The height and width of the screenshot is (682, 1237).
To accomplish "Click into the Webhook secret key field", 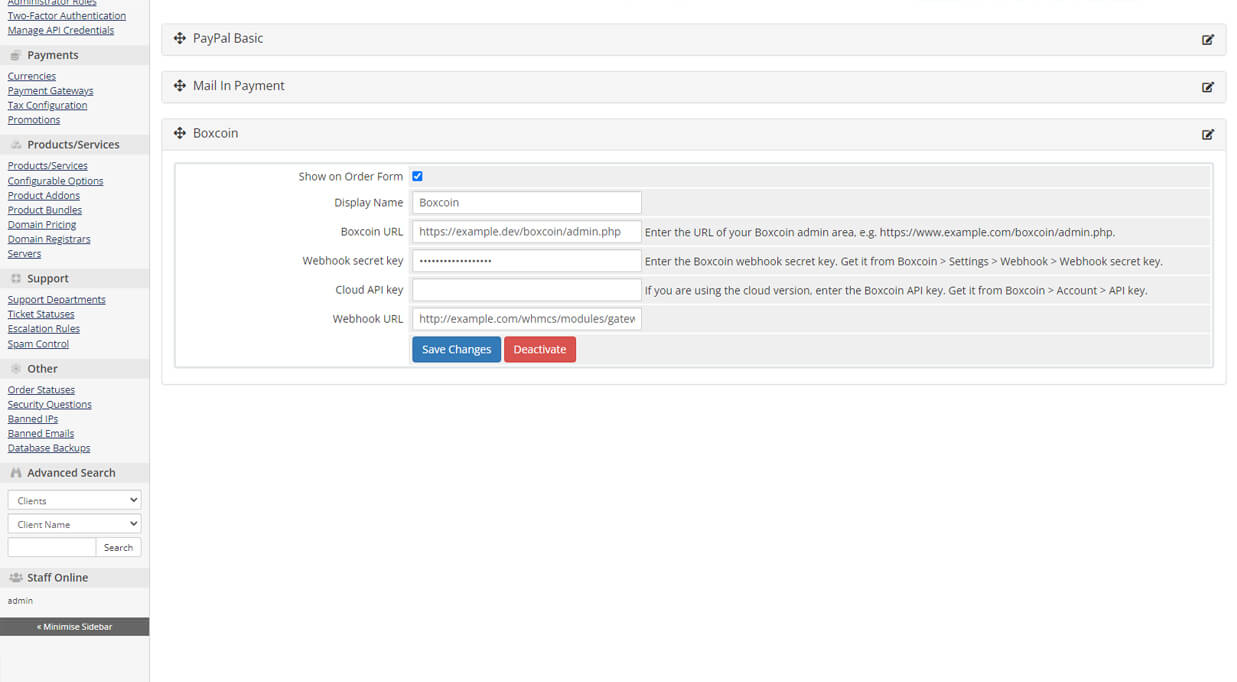I will [526, 261].
